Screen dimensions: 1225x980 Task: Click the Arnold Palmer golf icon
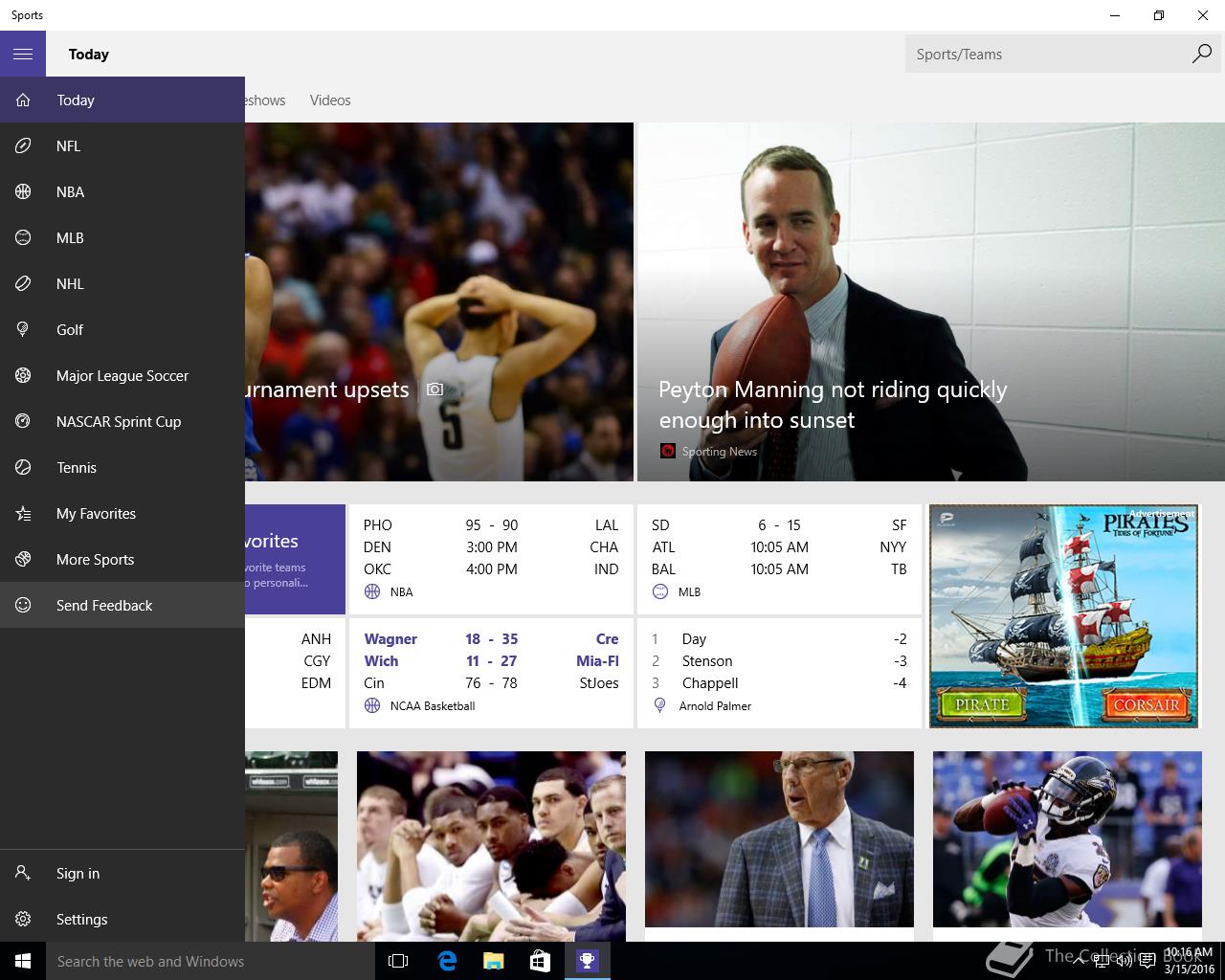click(x=660, y=705)
